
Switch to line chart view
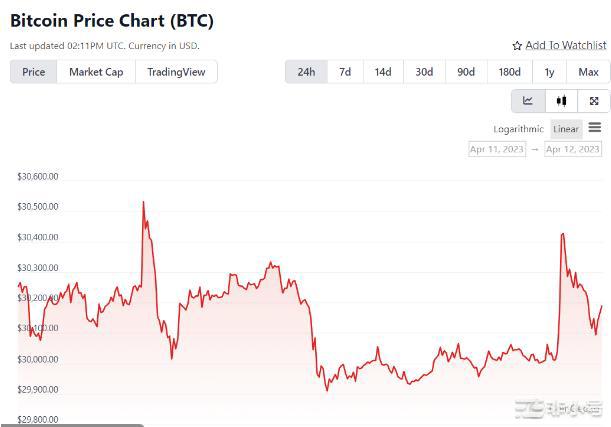click(x=528, y=101)
